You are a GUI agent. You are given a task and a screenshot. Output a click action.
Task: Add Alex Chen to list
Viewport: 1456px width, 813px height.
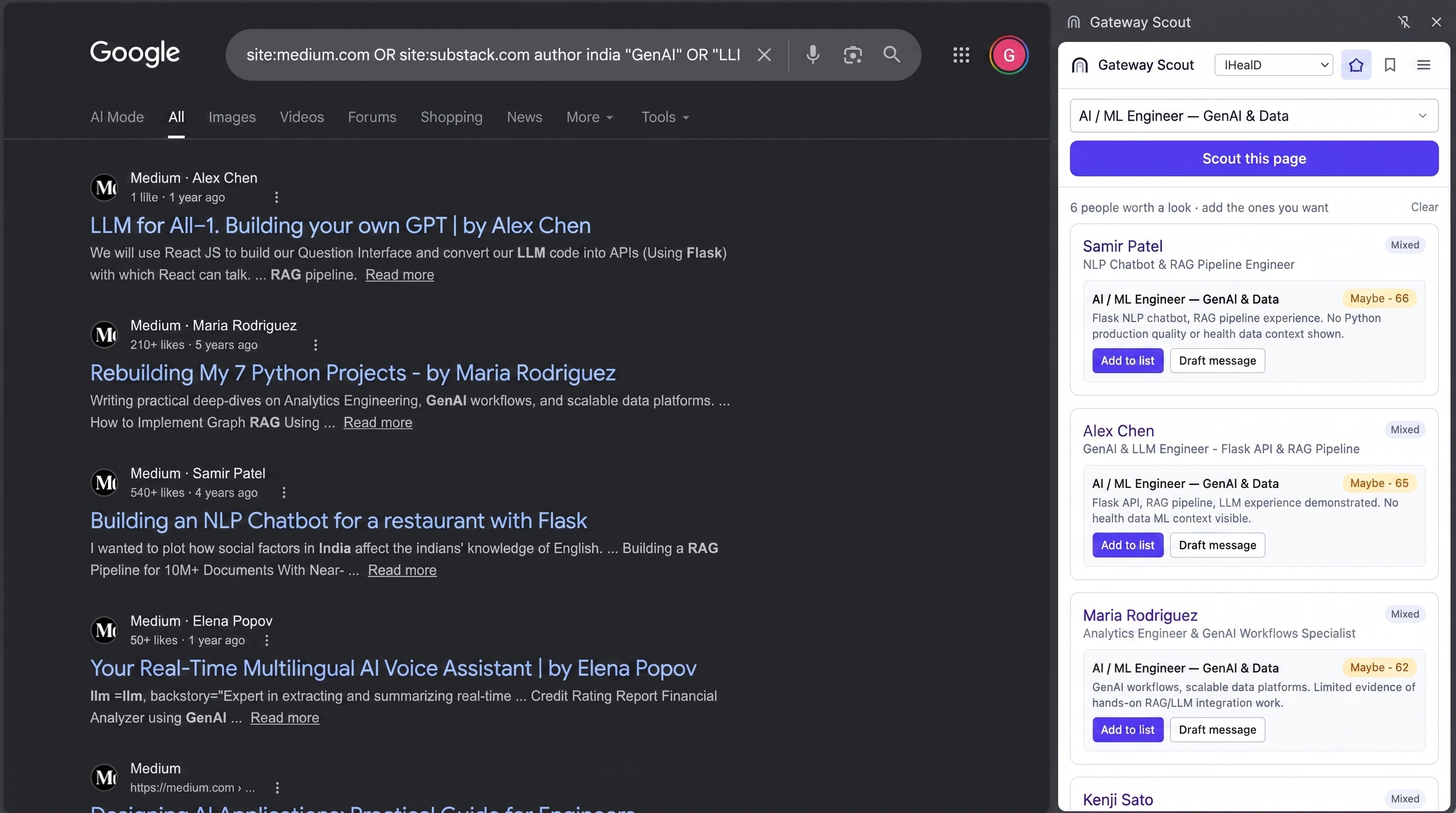click(1127, 545)
